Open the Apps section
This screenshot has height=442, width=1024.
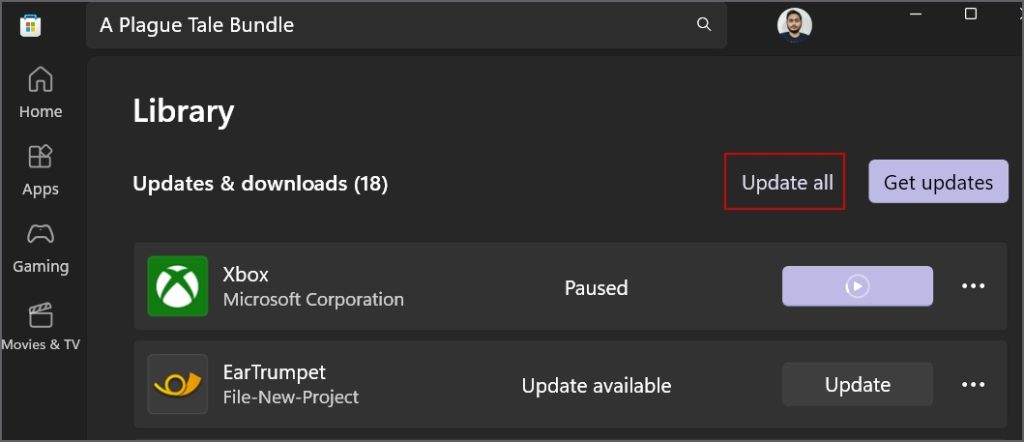point(40,170)
